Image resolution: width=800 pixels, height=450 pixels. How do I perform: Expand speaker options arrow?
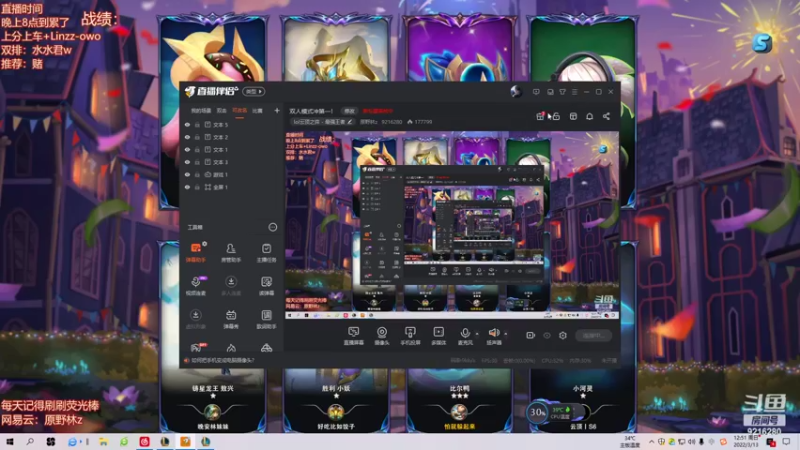[x=506, y=334]
